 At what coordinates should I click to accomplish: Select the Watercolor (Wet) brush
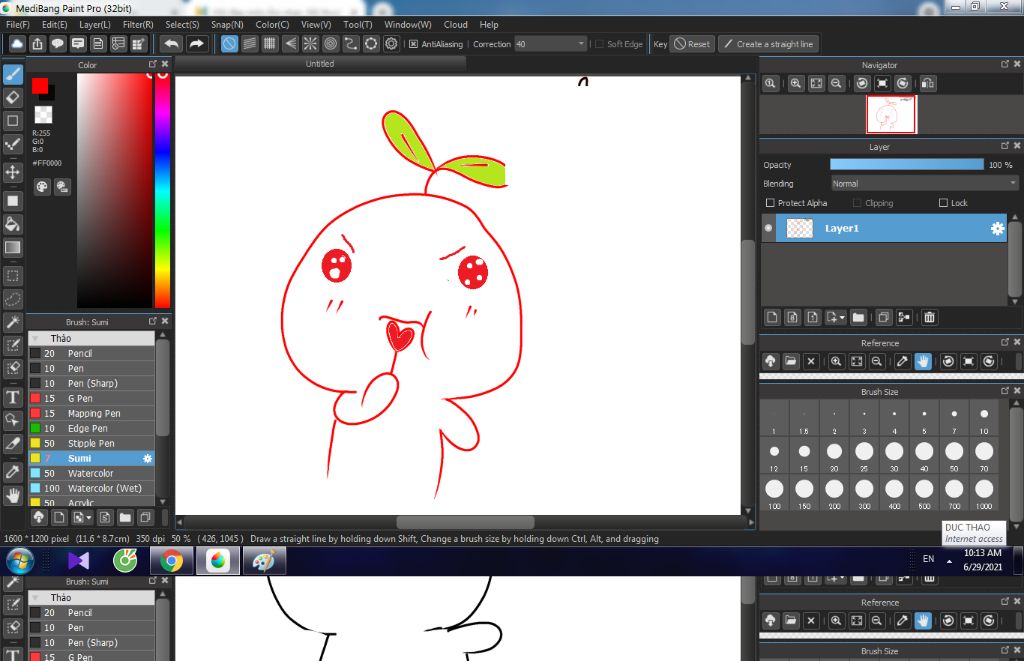[91, 489]
